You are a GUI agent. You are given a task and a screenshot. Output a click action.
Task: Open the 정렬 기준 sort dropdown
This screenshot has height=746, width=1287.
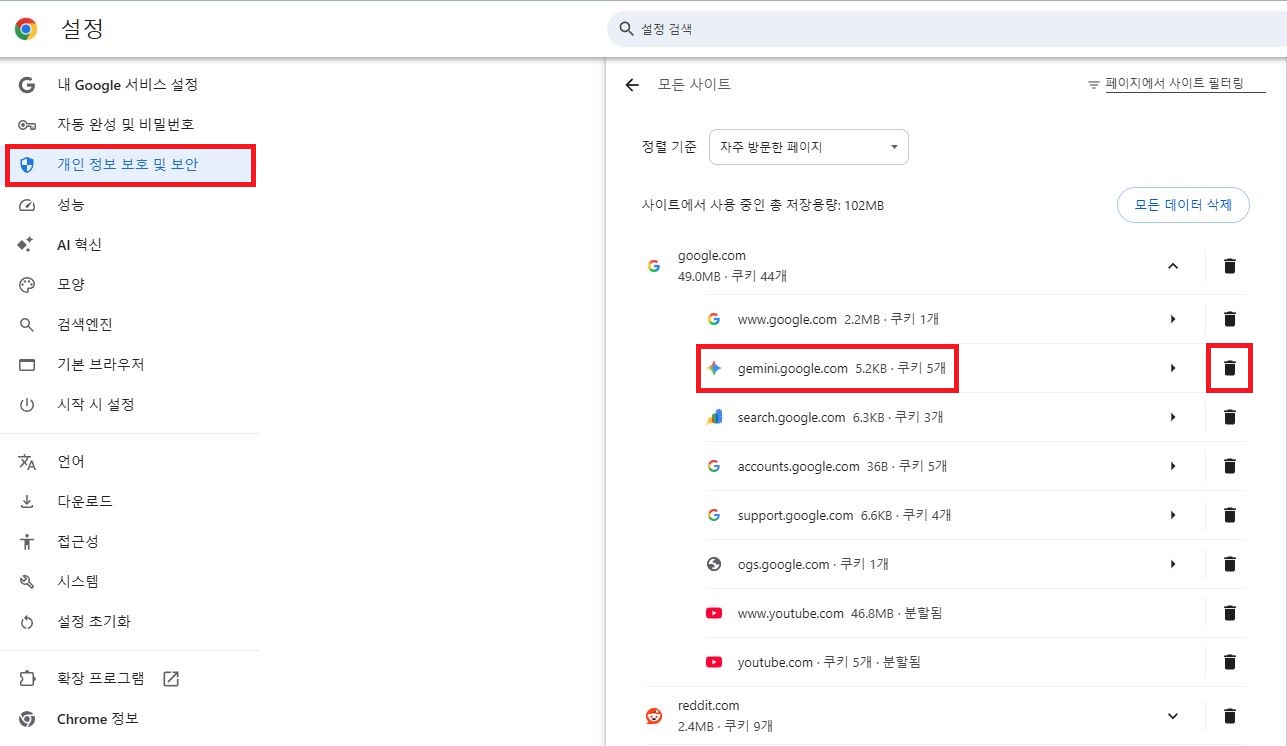[808, 147]
